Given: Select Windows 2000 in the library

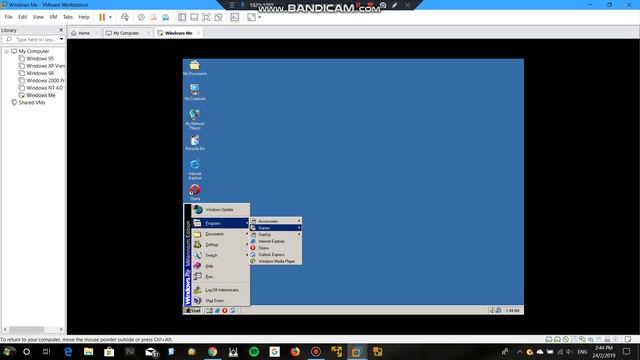Looking at the screenshot, I should pyautogui.click(x=42, y=81).
